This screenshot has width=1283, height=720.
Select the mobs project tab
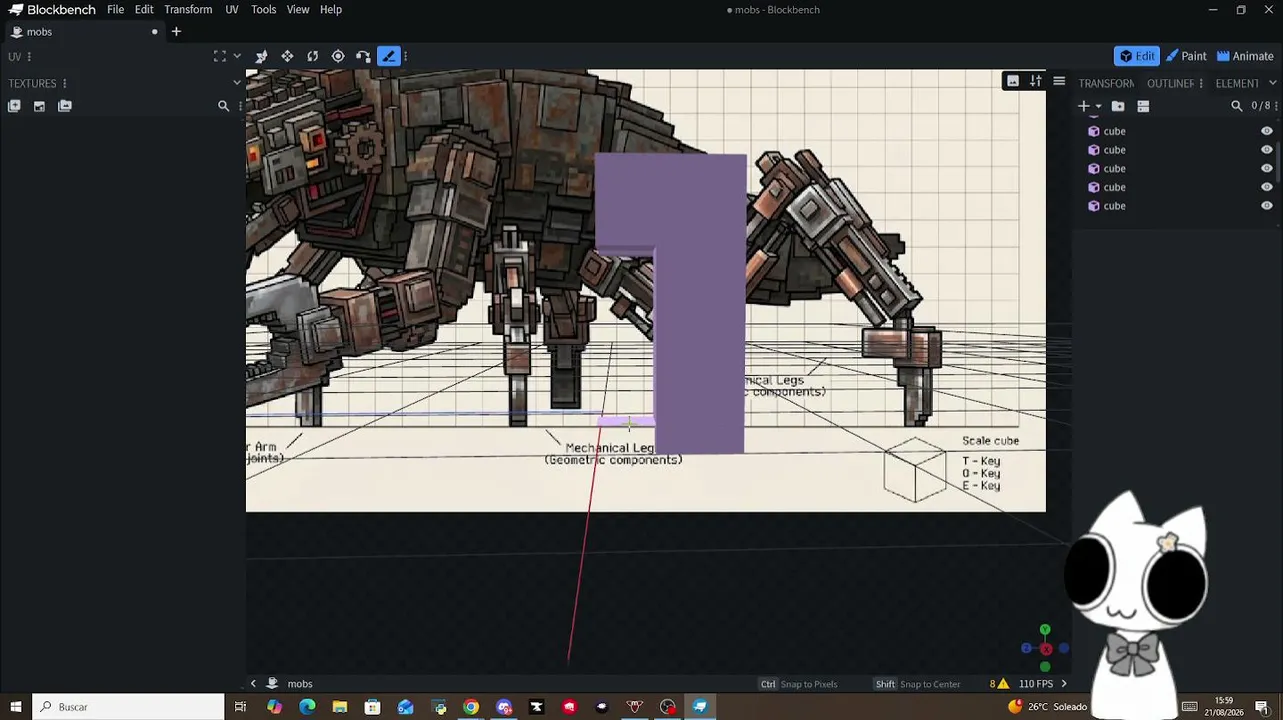pyautogui.click(x=84, y=32)
